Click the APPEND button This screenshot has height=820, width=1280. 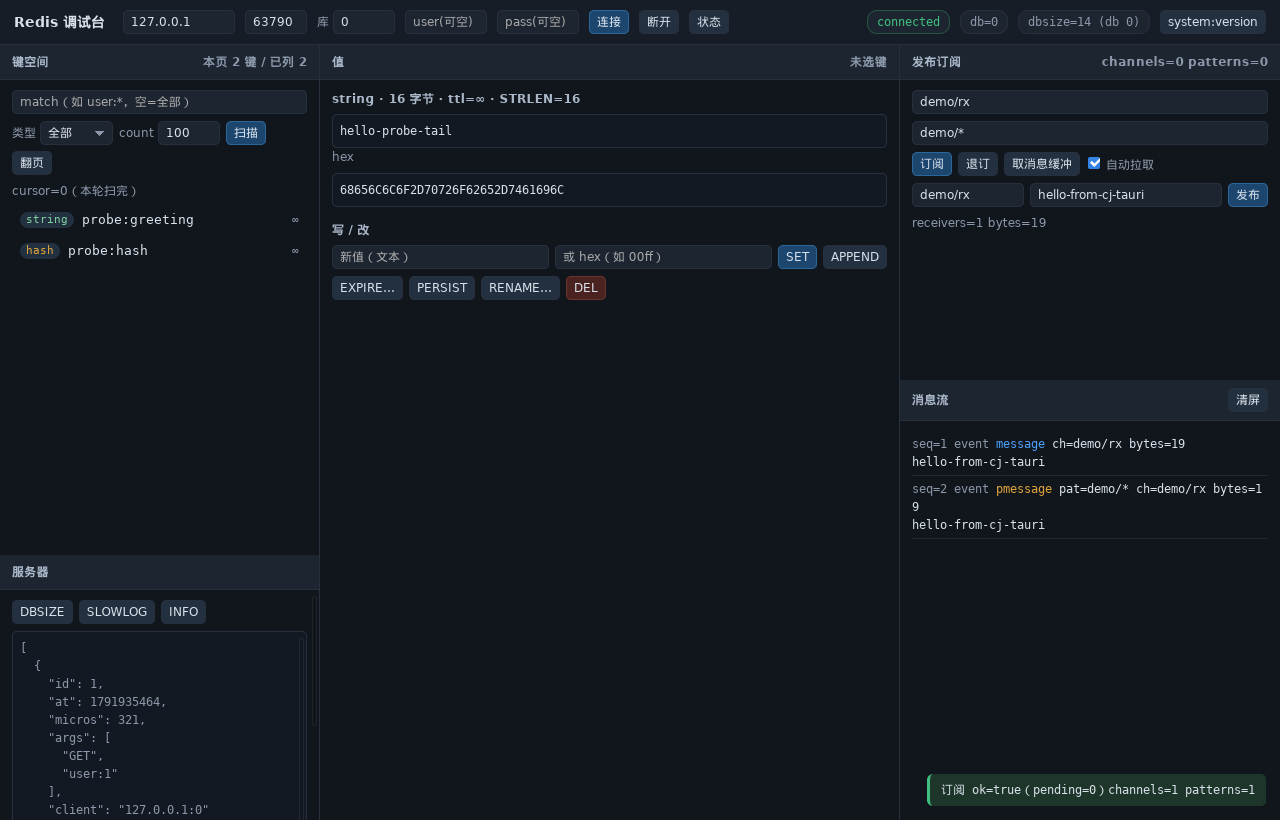tap(855, 257)
